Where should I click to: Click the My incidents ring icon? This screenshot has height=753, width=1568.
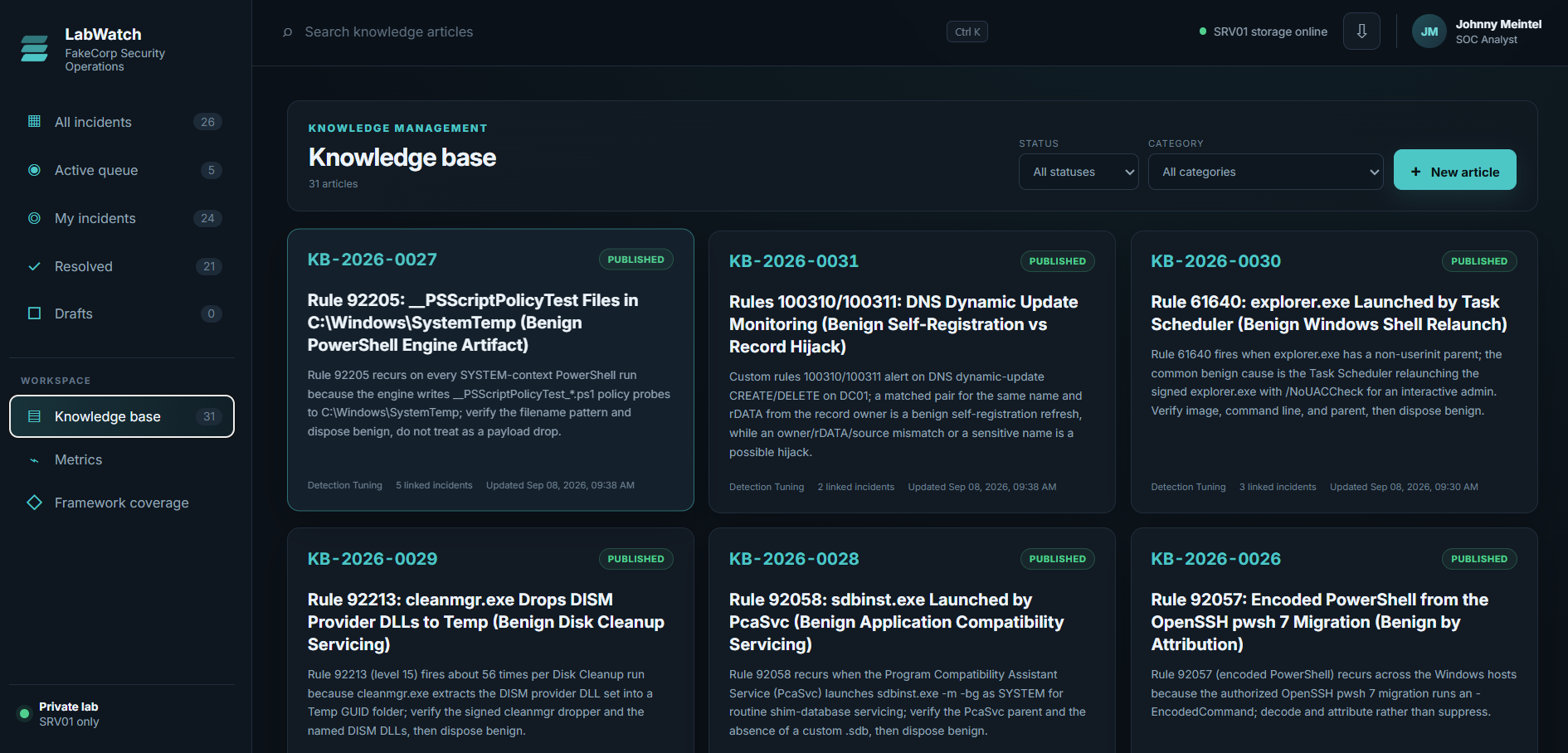[x=34, y=218]
